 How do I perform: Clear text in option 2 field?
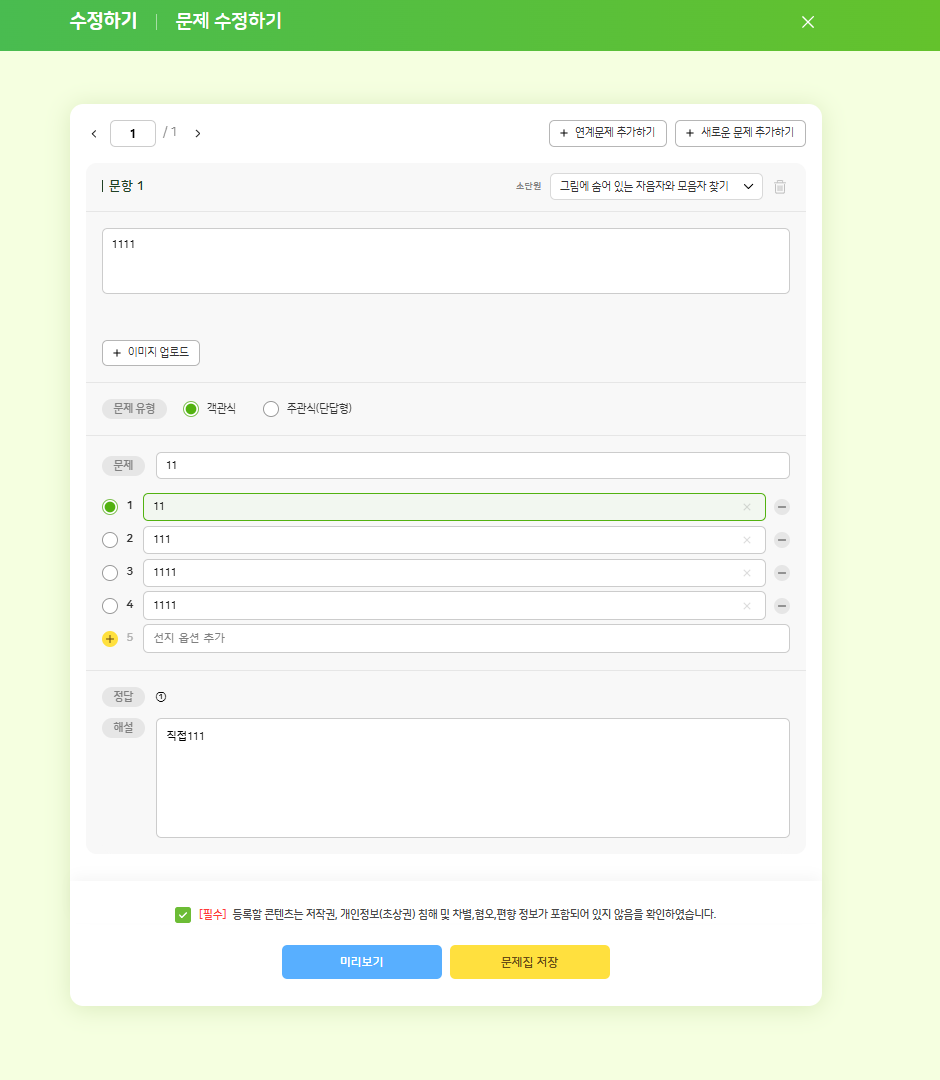[x=746, y=540]
